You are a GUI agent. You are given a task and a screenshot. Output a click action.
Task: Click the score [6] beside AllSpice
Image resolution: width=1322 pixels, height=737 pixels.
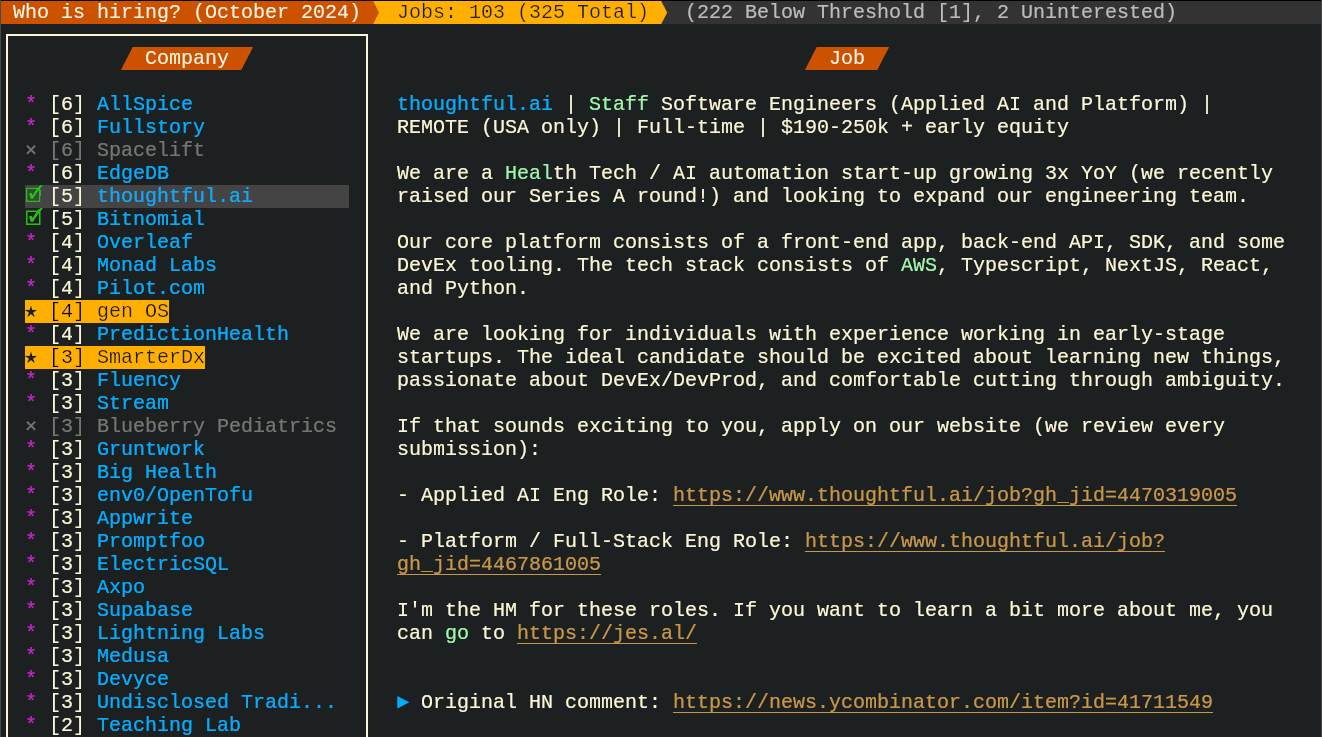[67, 104]
